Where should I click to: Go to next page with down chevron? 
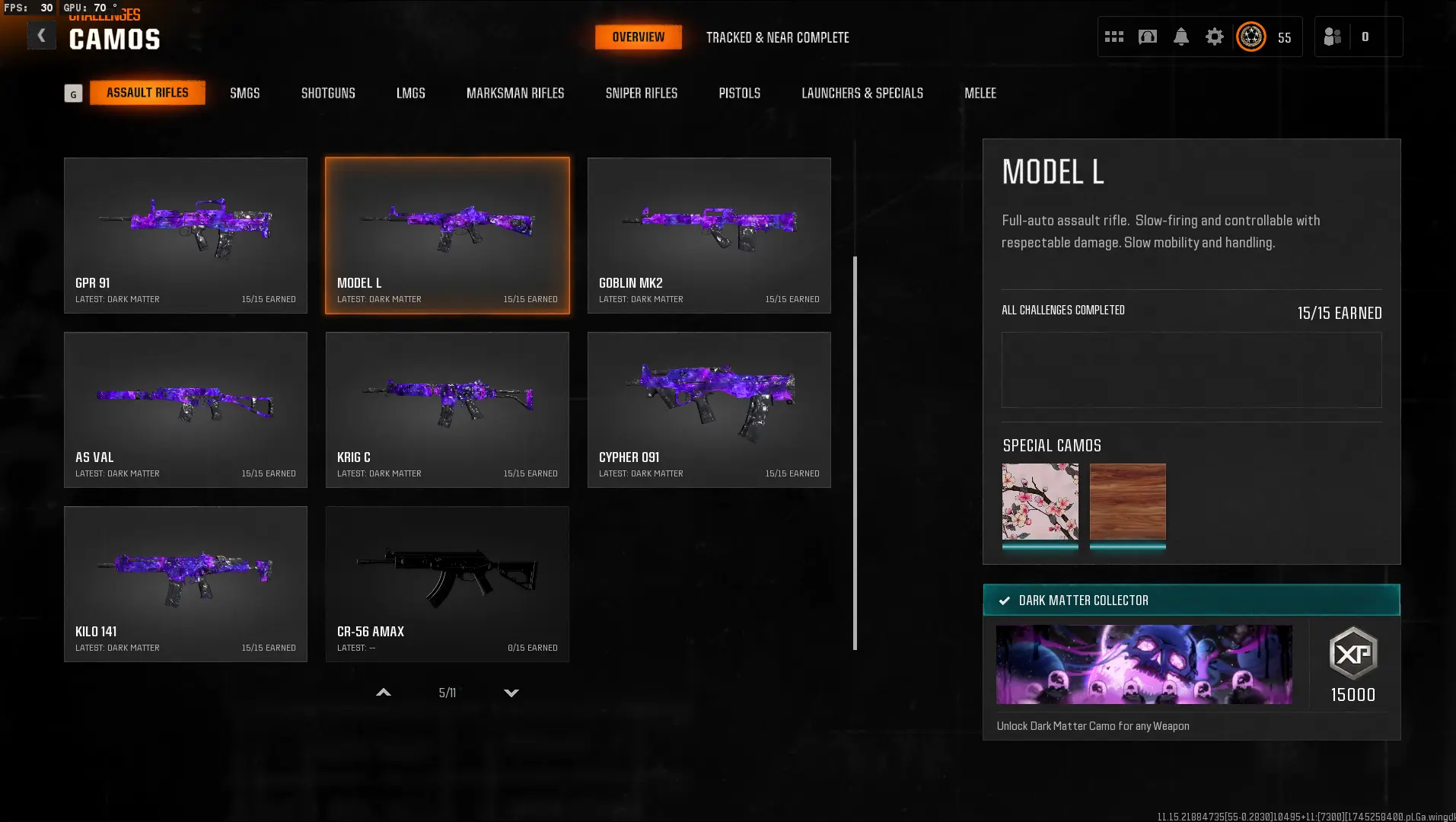point(511,693)
